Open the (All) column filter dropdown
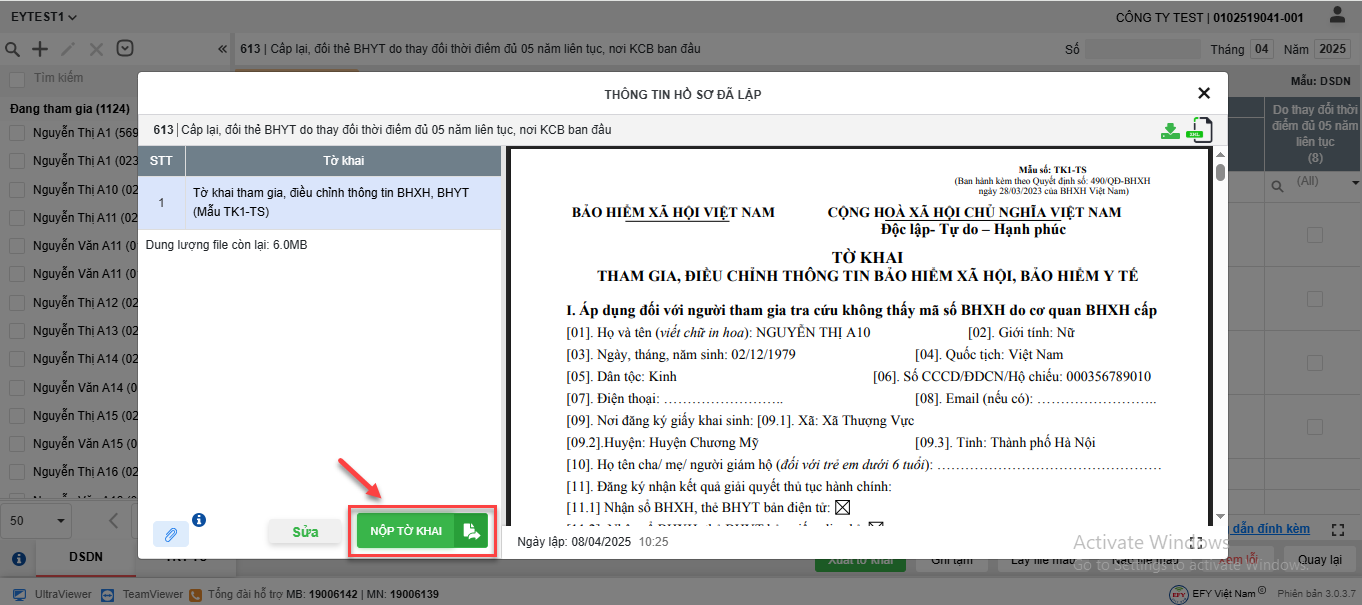The width and height of the screenshot is (1362, 605). click(1355, 183)
